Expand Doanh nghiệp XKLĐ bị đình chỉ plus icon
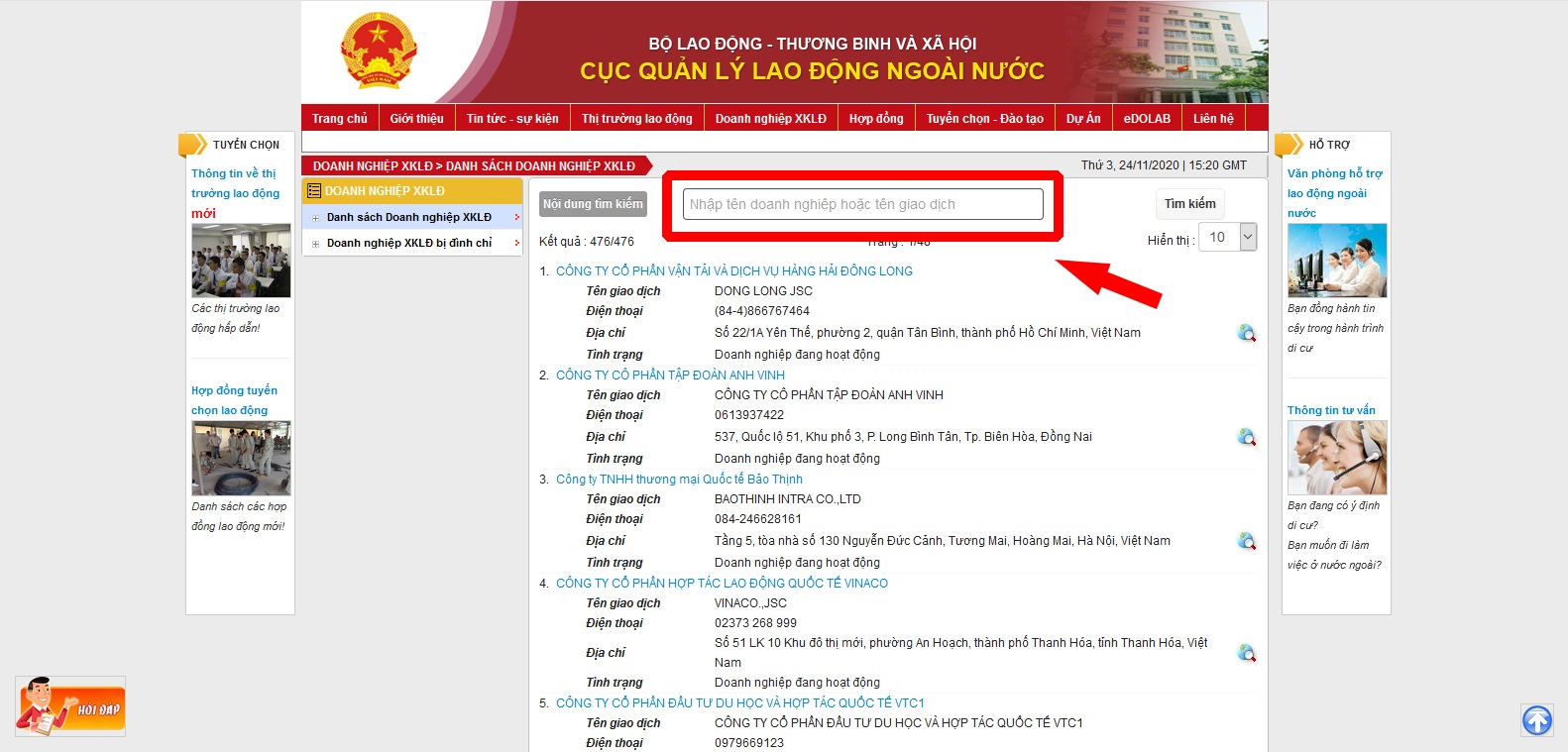The image size is (1568, 752). click(x=315, y=244)
